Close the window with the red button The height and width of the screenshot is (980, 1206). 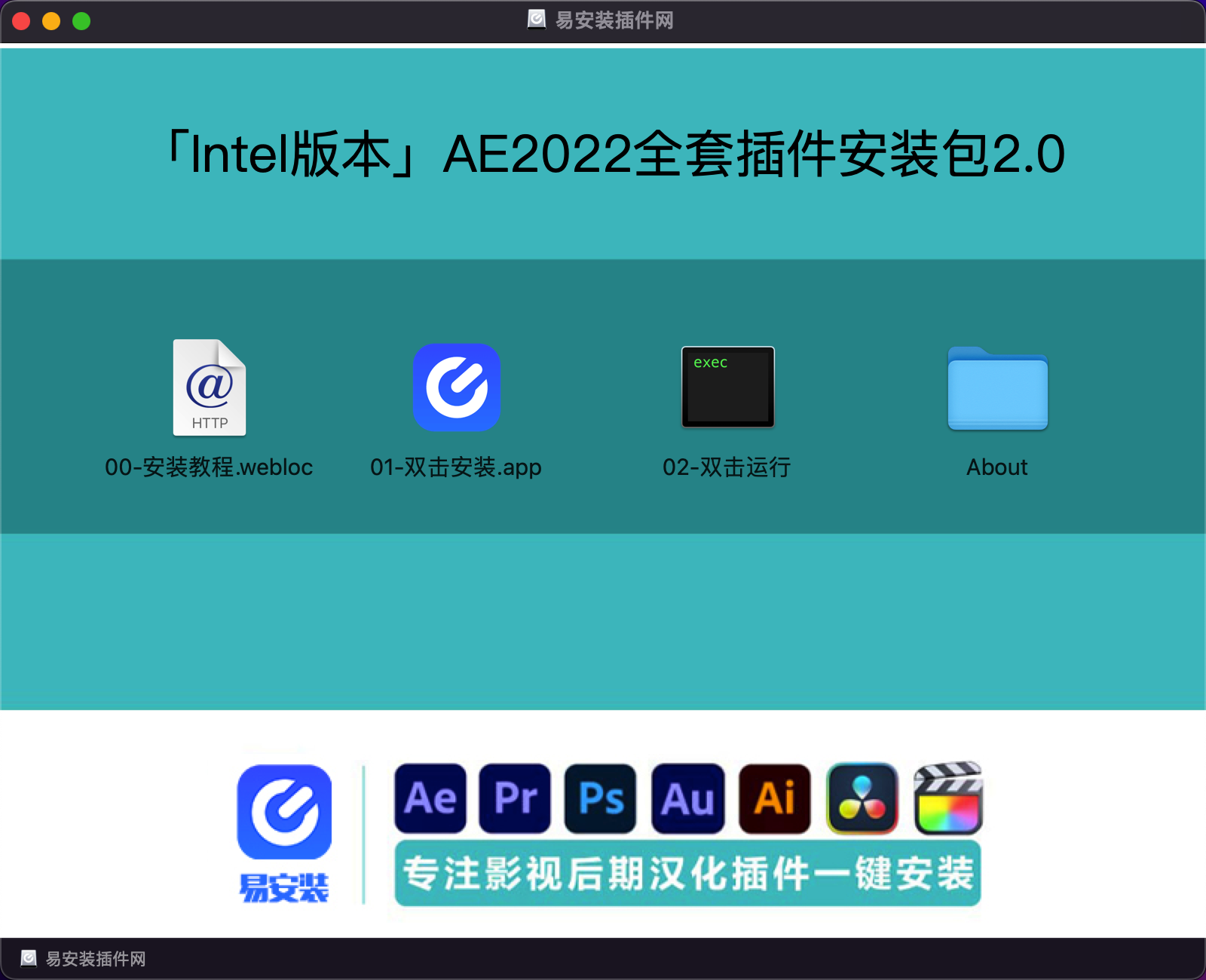21,21
